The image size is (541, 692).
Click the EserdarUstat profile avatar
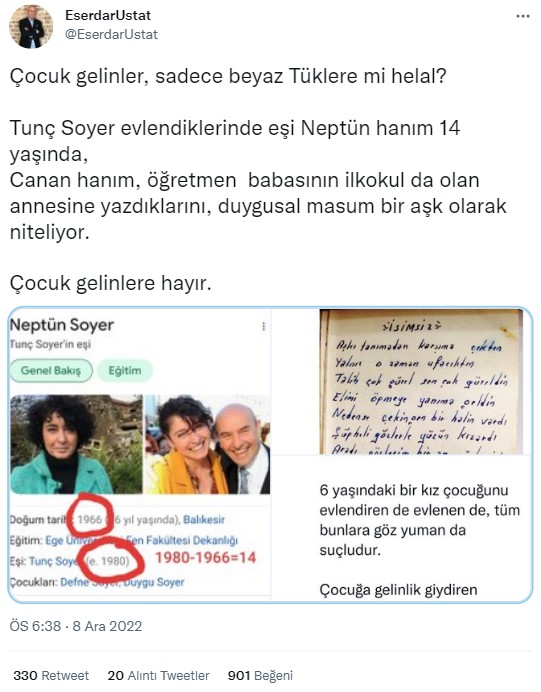pos(31,27)
